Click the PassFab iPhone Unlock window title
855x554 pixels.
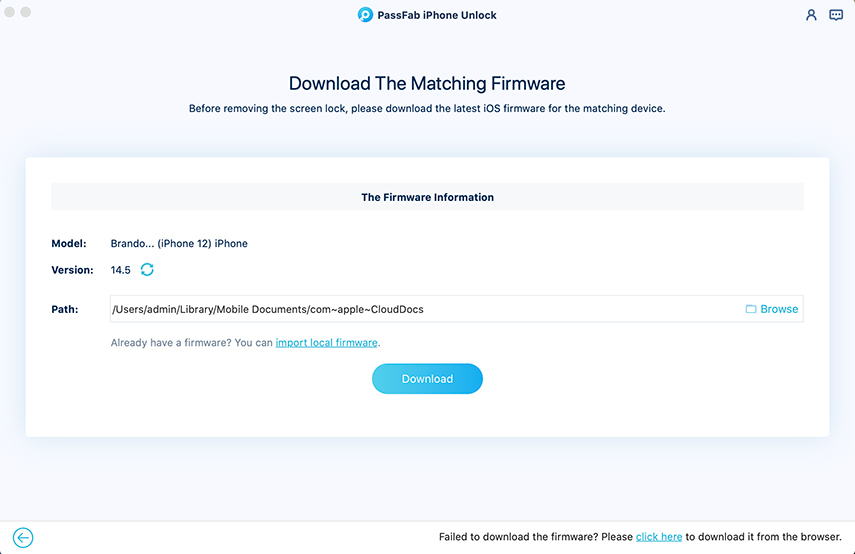[x=438, y=15]
